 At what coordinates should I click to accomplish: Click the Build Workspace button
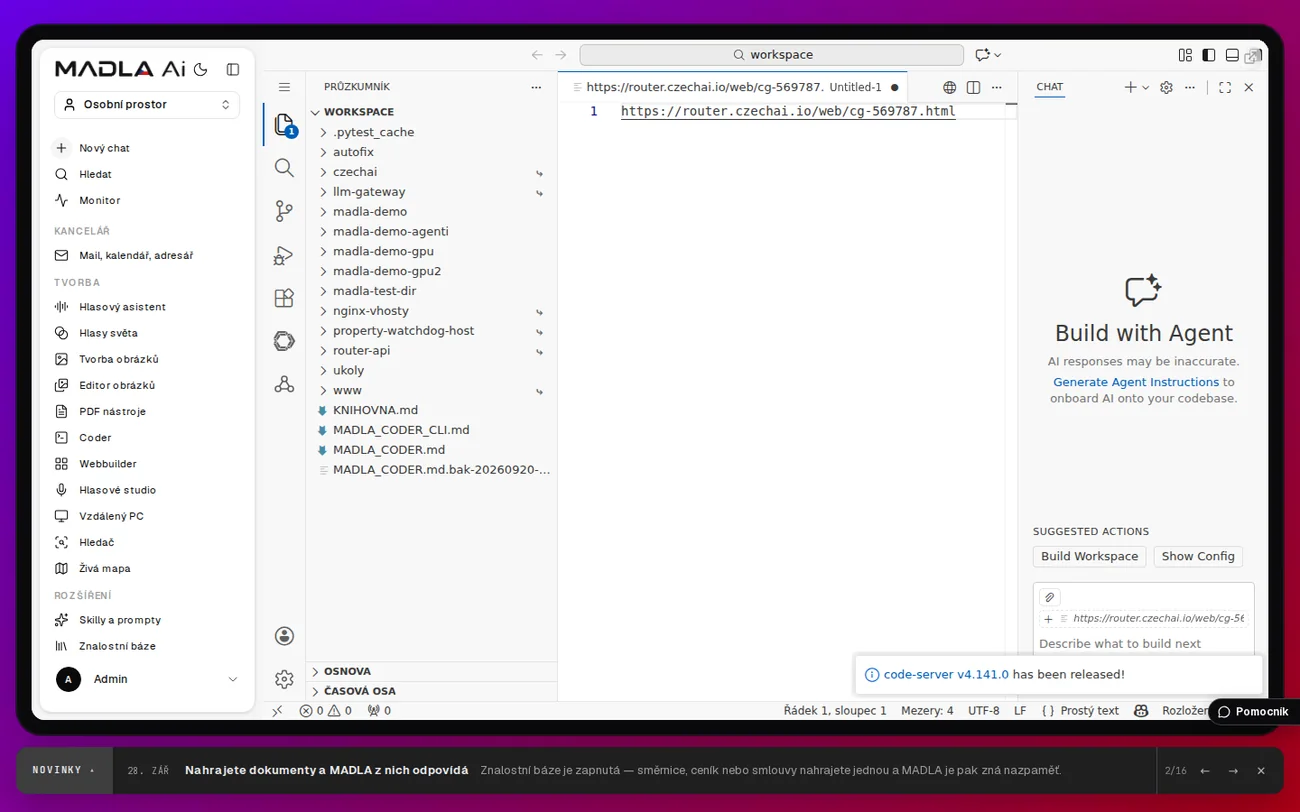click(x=1089, y=556)
